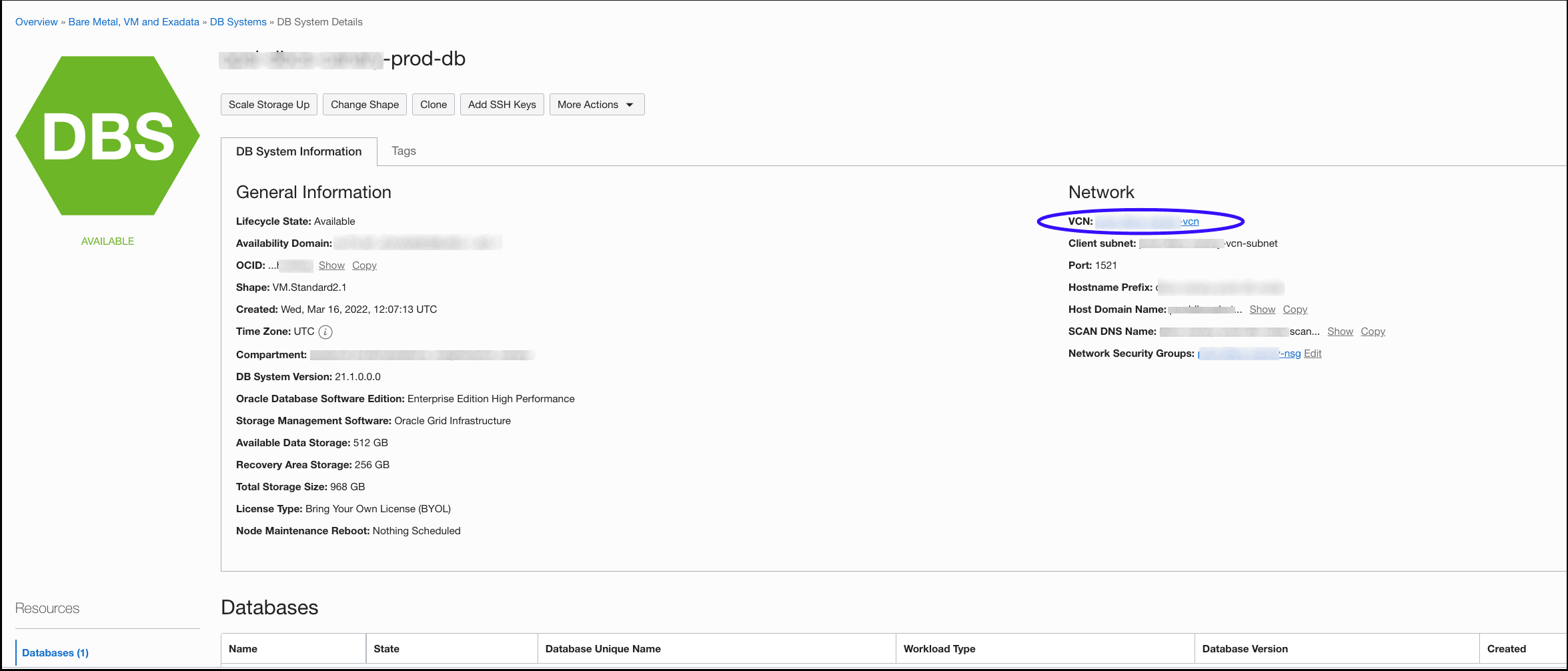Copy the SCAN DNS Name
Image resolution: width=1568 pixels, height=671 pixels.
[x=1372, y=331]
